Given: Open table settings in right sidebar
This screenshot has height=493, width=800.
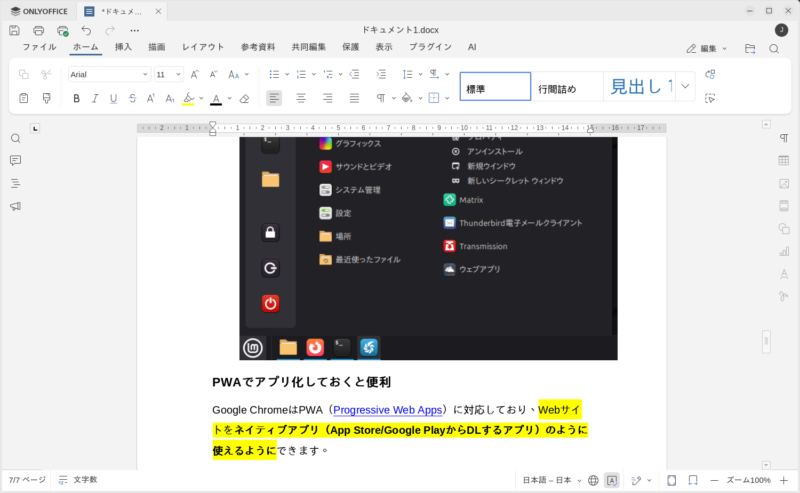Looking at the screenshot, I should click(783, 161).
